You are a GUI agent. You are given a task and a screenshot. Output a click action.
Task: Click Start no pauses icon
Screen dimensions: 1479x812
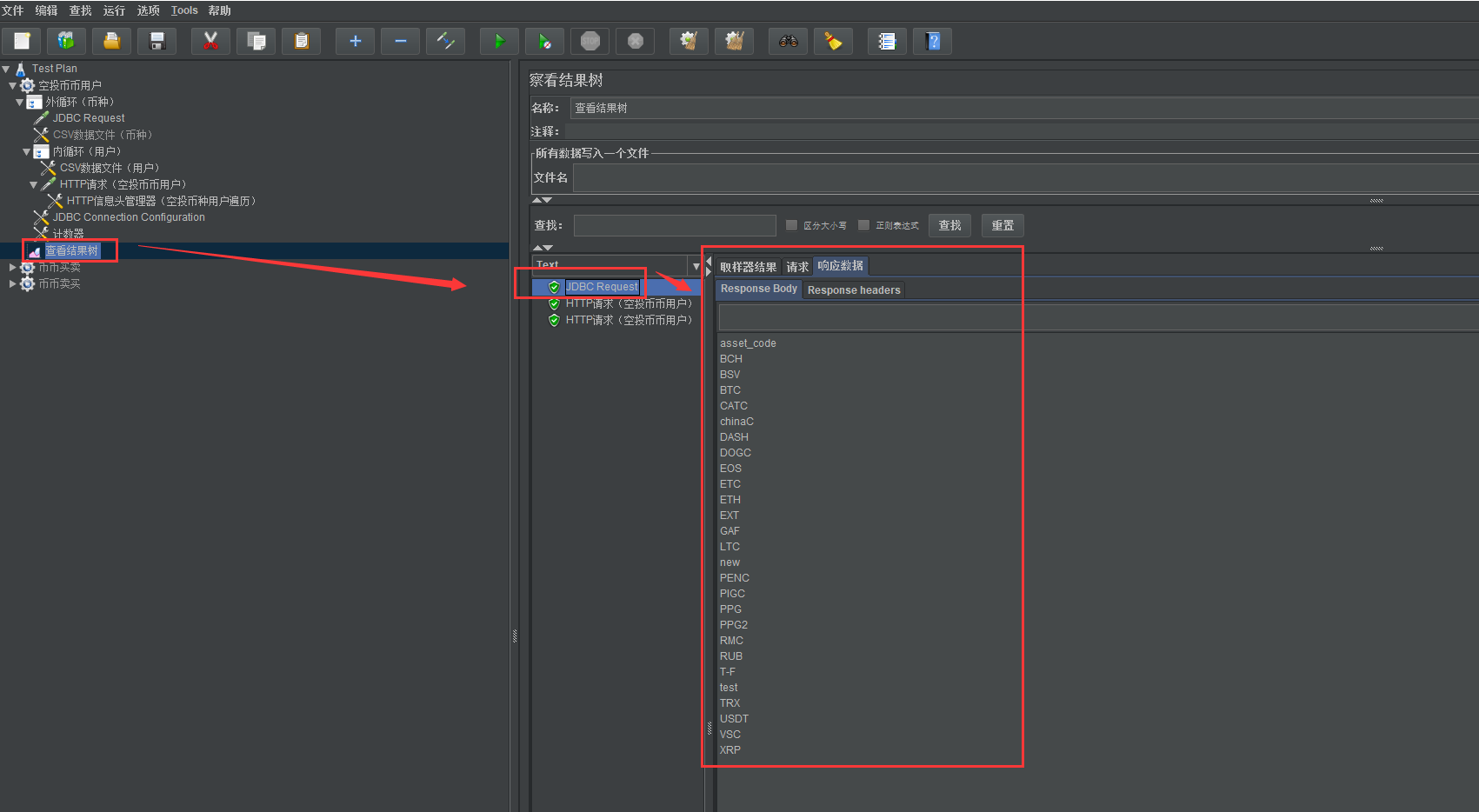[544, 41]
